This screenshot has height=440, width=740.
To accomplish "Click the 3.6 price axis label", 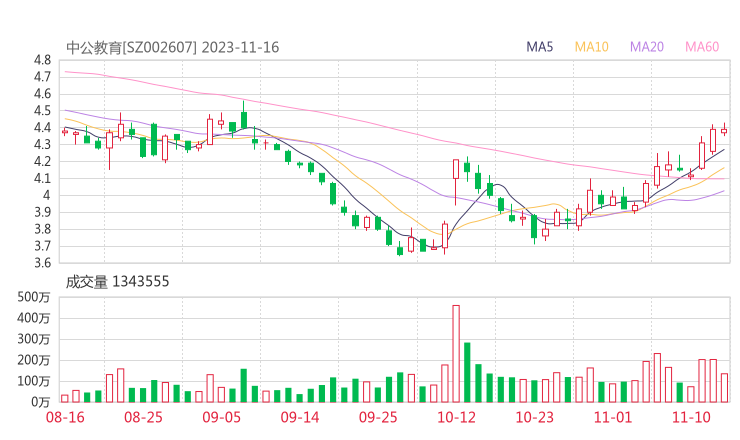I will pyautogui.click(x=42, y=262).
